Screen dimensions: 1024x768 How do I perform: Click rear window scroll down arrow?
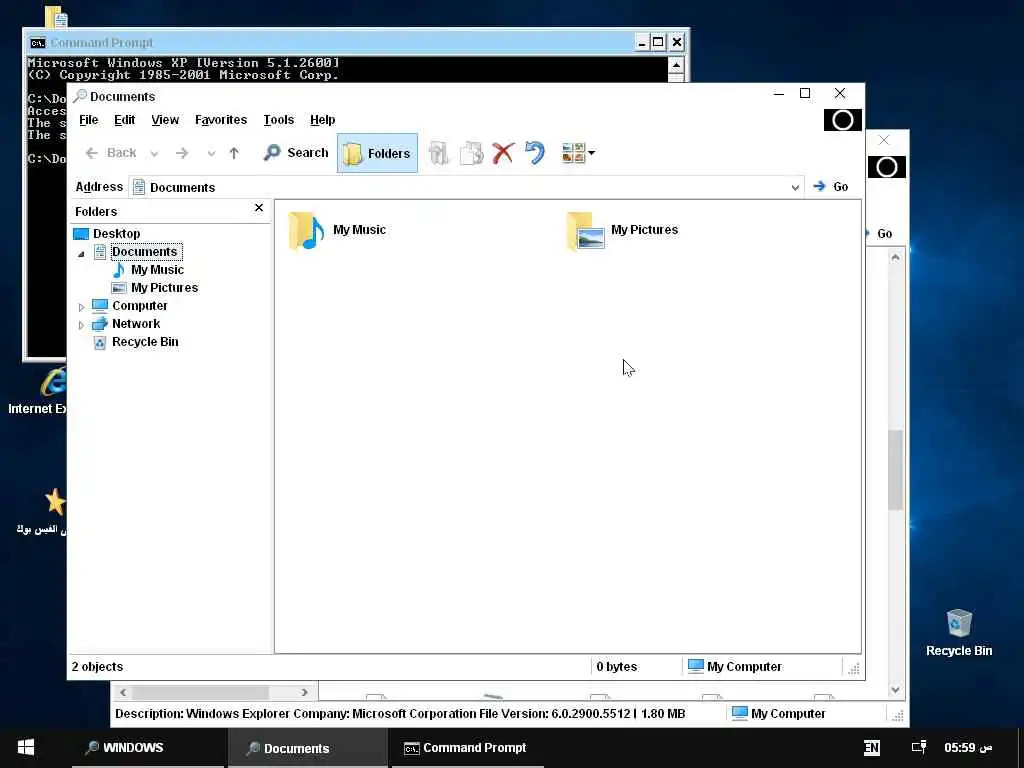click(895, 690)
